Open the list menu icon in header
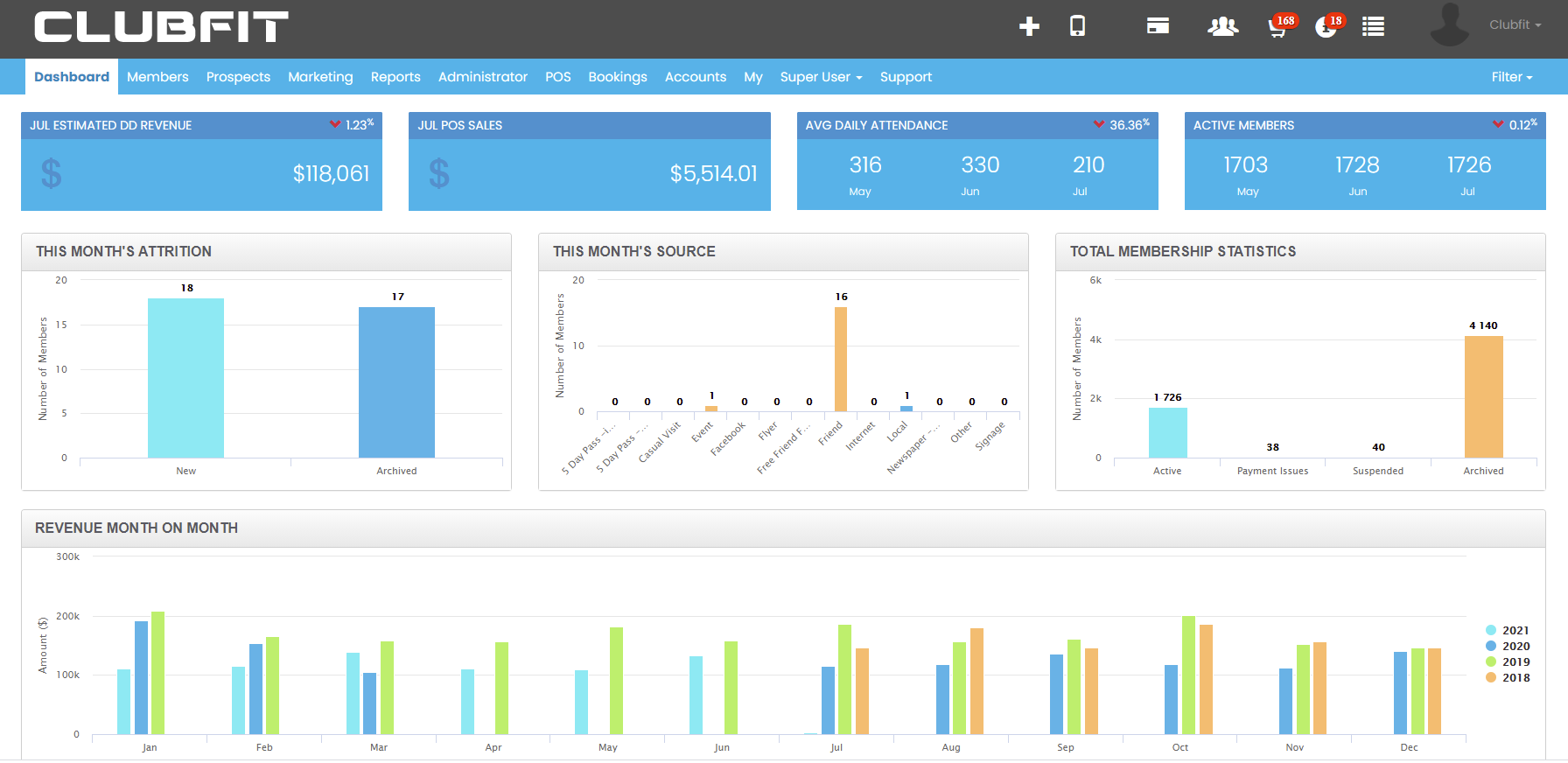 (1373, 27)
